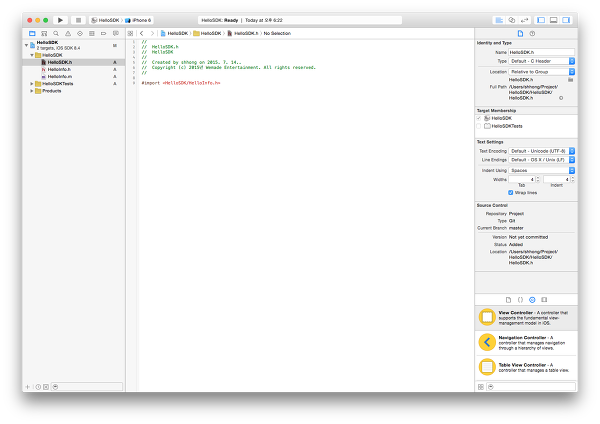Show the Symbol navigator
The image size is (600, 424).
click(x=44, y=33)
